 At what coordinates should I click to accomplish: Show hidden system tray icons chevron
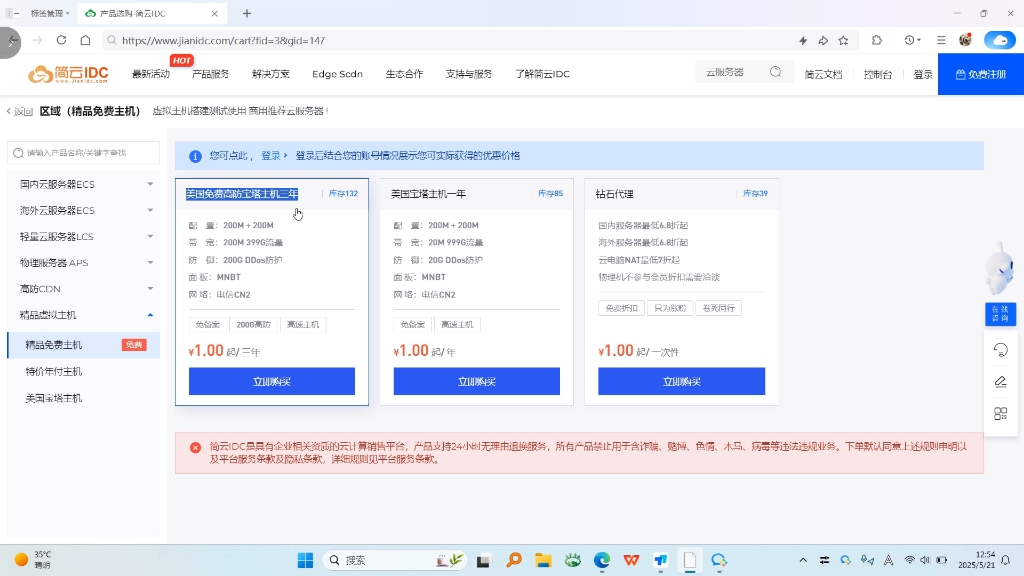pyautogui.click(x=803, y=560)
